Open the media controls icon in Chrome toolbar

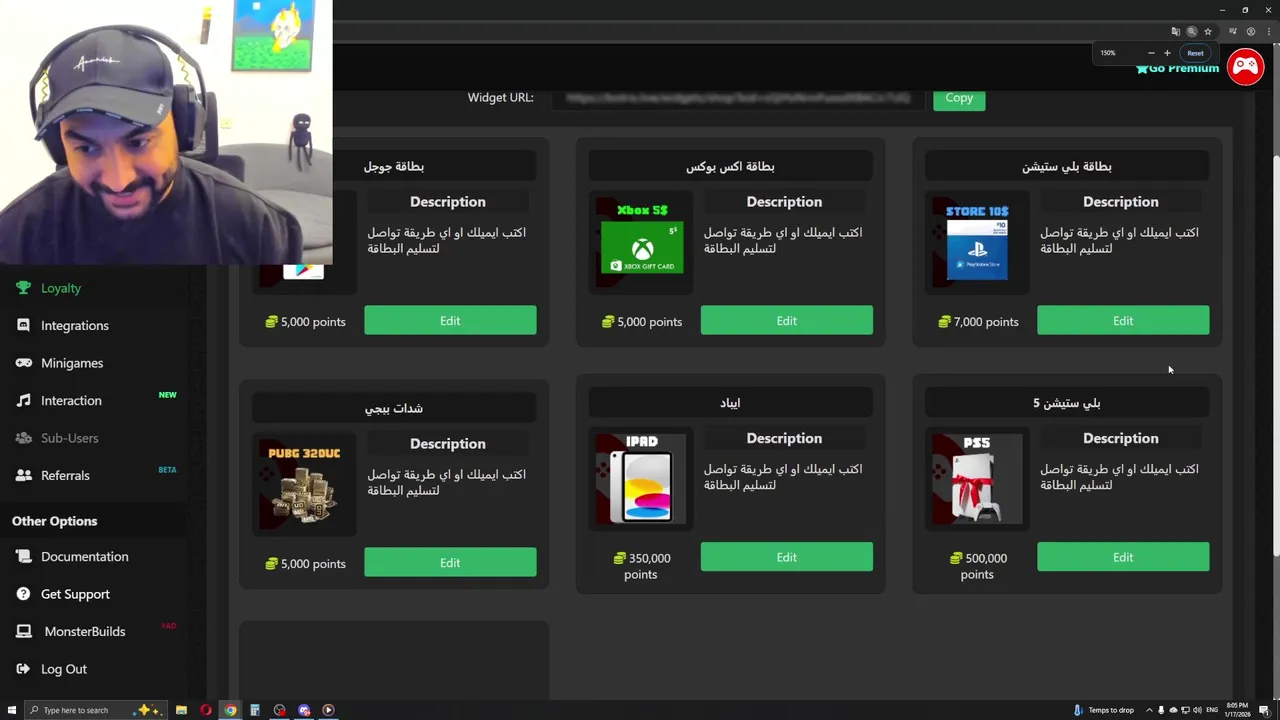click(1233, 32)
